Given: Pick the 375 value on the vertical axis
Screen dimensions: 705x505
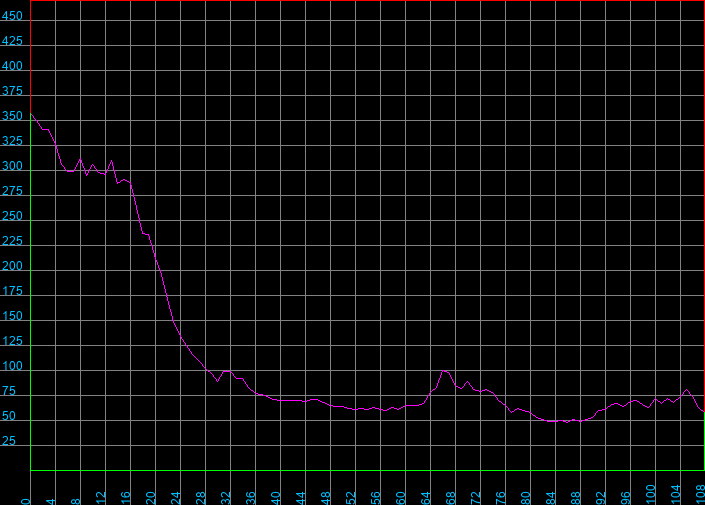Looking at the screenshot, I should (12, 91).
